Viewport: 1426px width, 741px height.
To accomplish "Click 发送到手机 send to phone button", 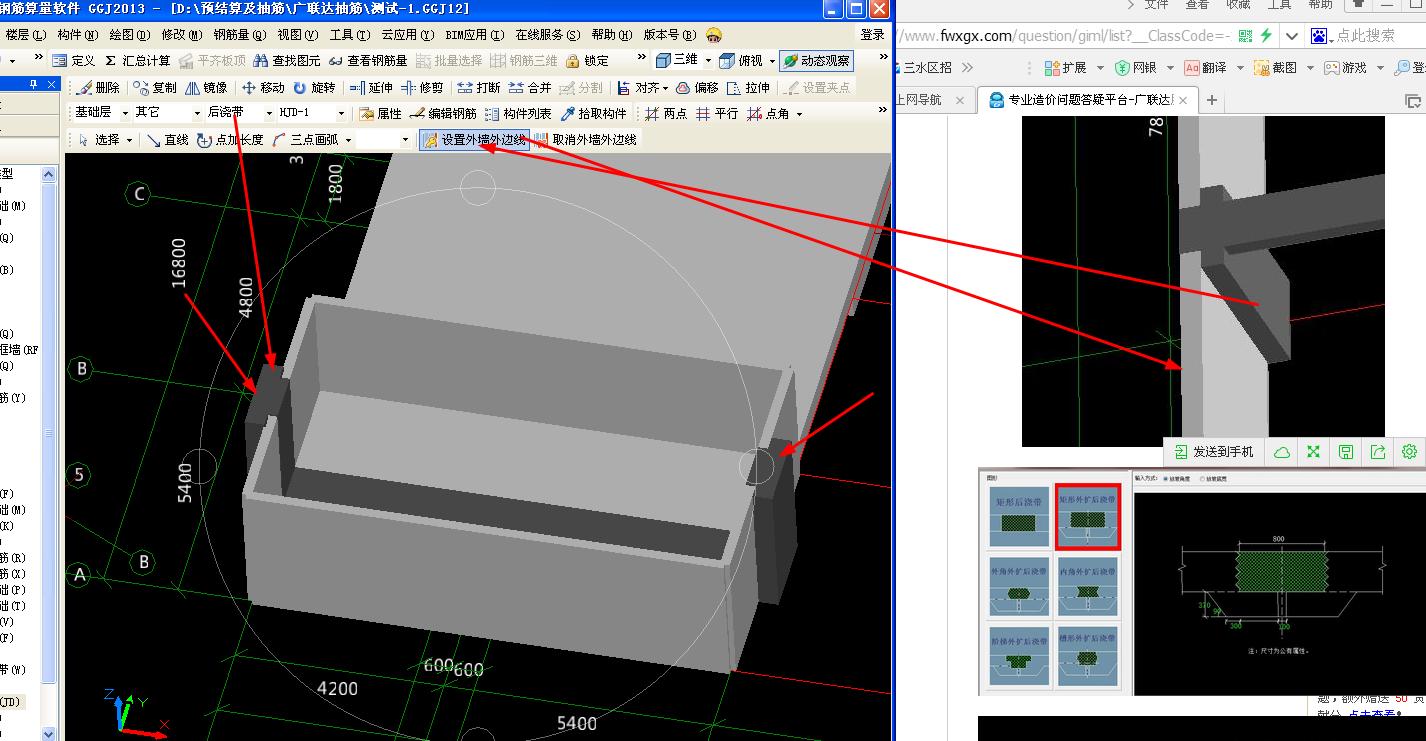I will pos(1213,452).
